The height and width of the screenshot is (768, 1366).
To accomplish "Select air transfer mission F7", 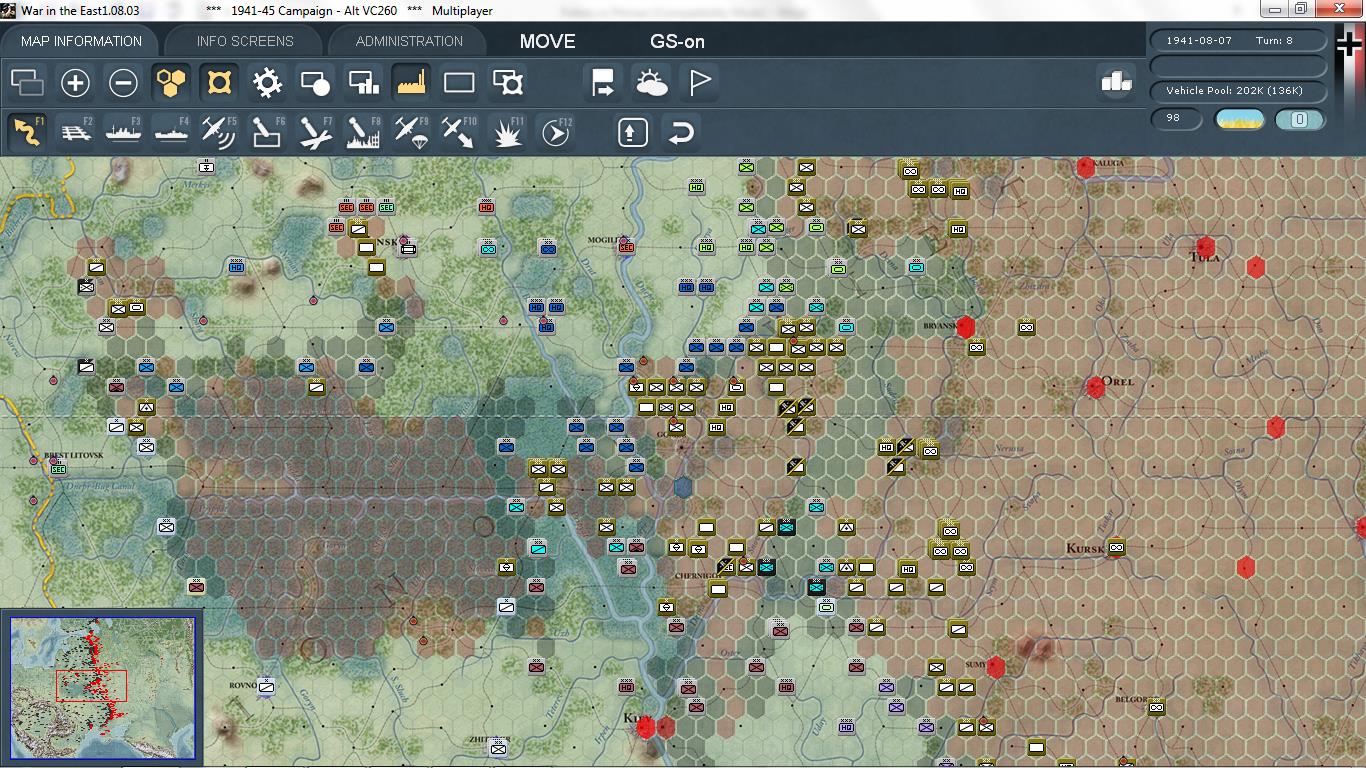I will (x=314, y=130).
